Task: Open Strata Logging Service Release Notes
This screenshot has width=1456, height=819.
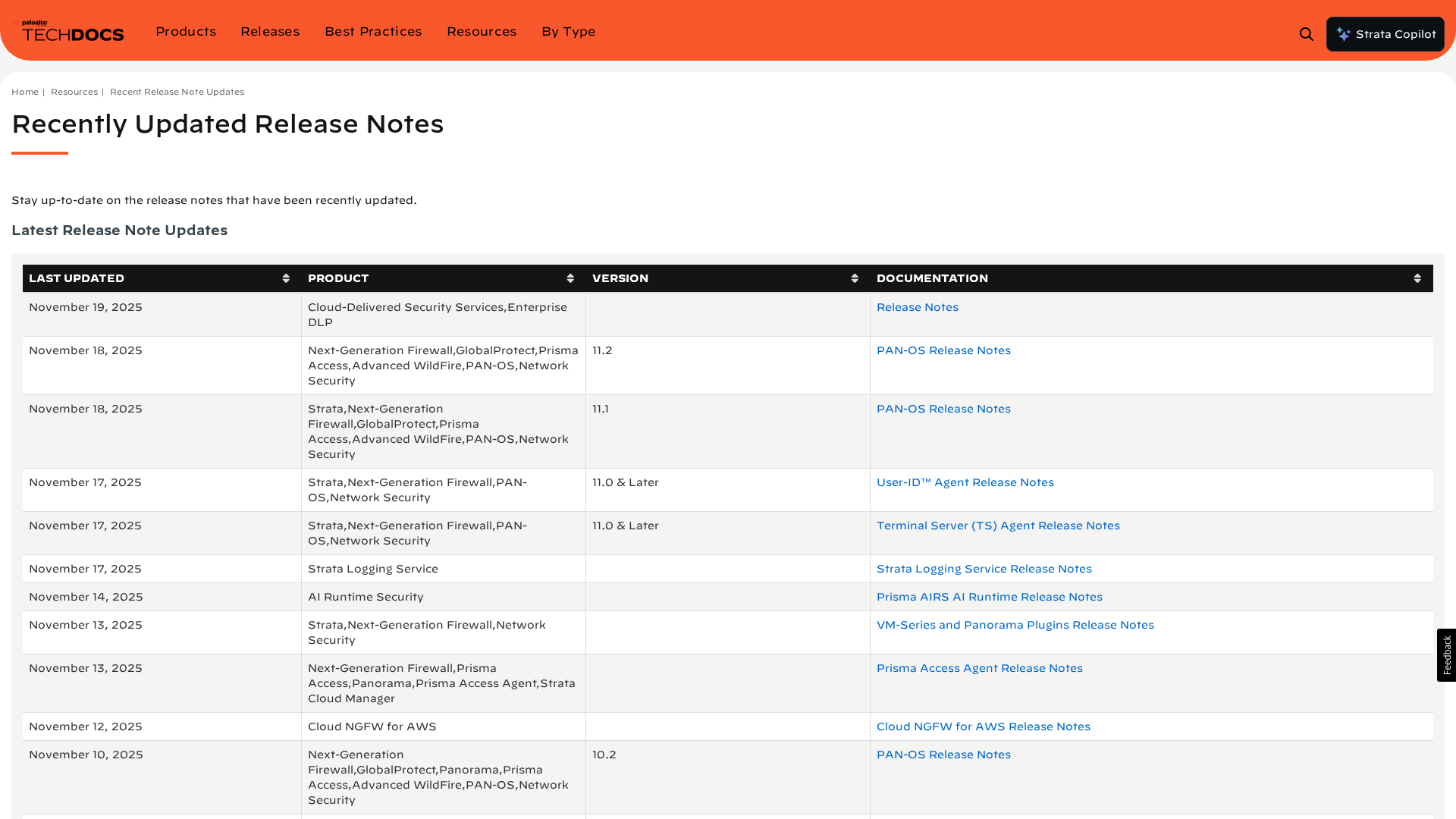Action: pos(984,569)
